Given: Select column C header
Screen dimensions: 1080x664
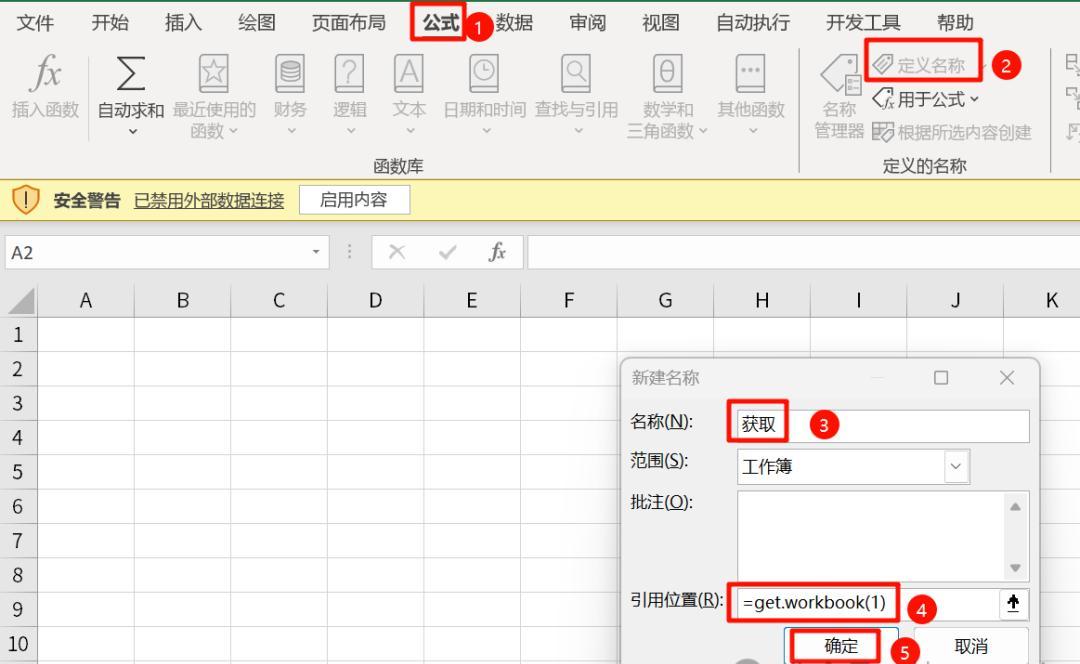Looking at the screenshot, I should (279, 301).
